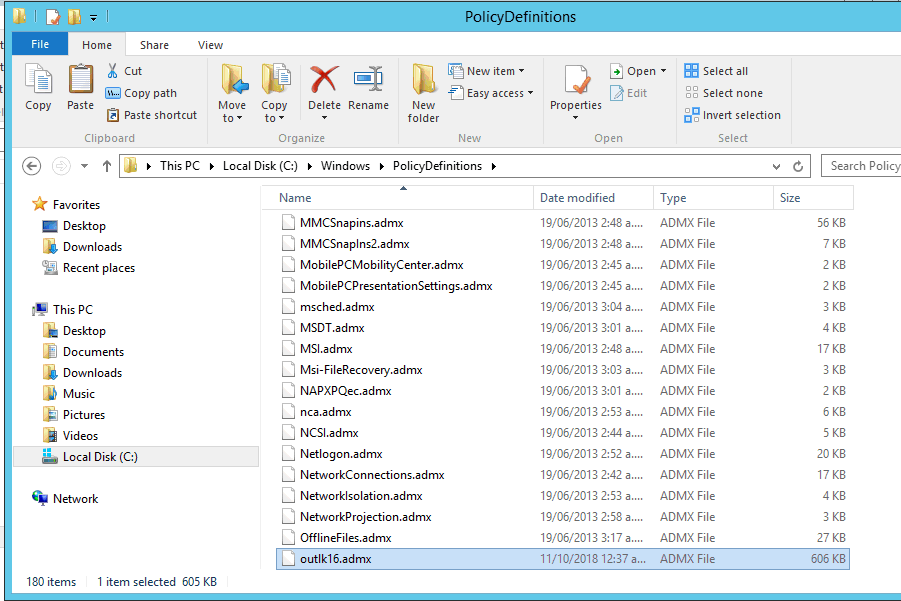The image size is (901, 601).
Task: Click the Cut scissors icon
Action: pyautogui.click(x=114, y=71)
